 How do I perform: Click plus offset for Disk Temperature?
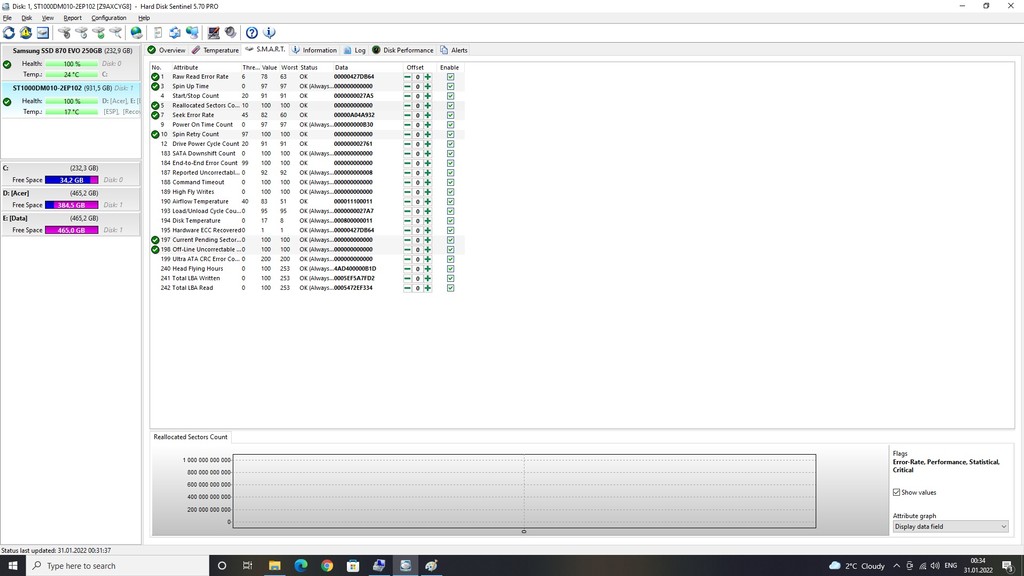(x=428, y=221)
